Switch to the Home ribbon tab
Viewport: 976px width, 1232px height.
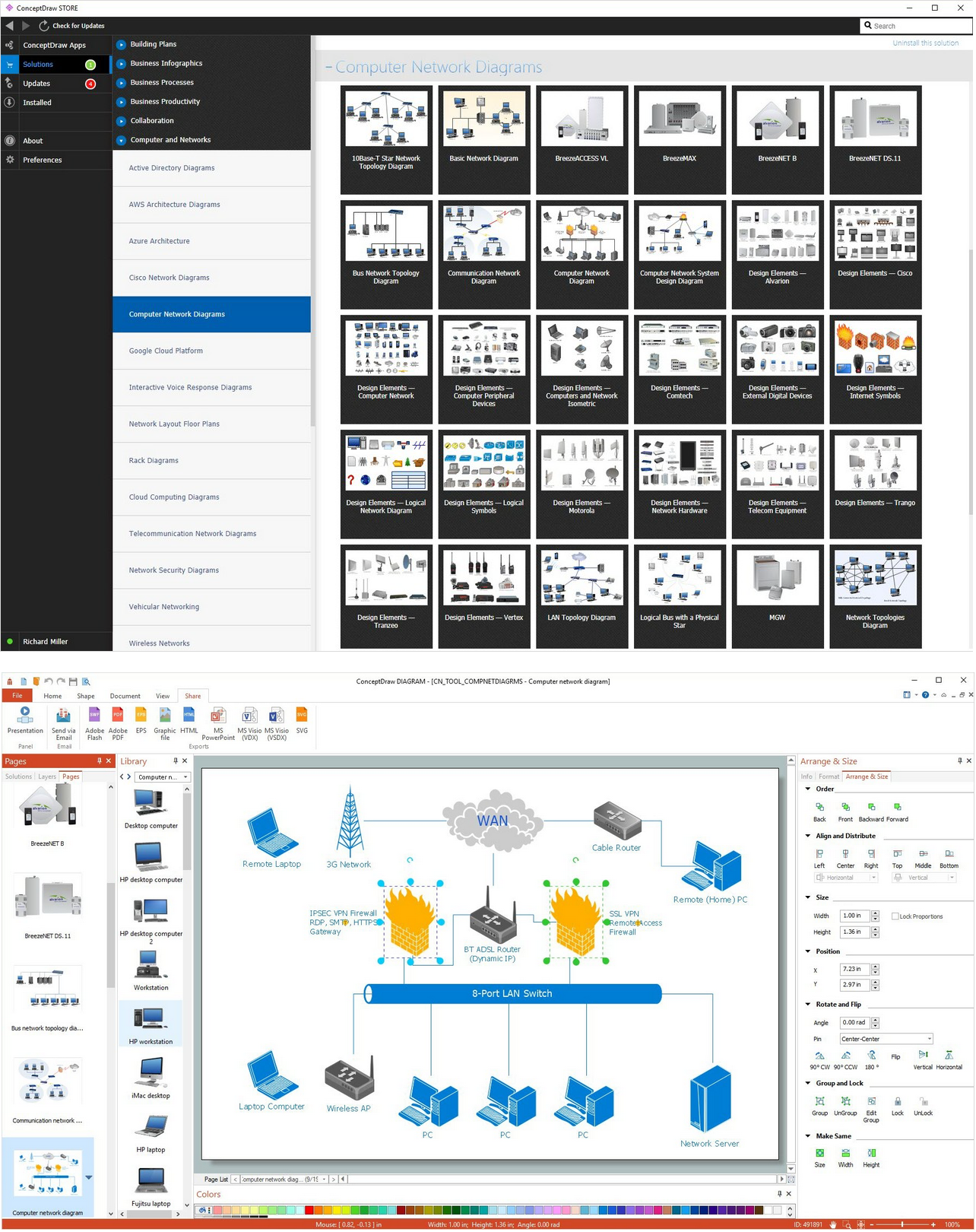point(52,697)
